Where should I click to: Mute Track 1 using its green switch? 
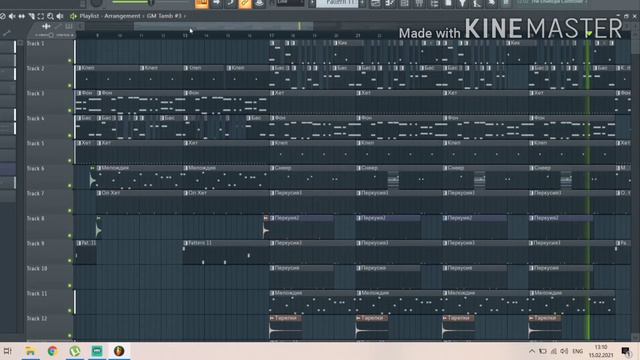pos(70,60)
